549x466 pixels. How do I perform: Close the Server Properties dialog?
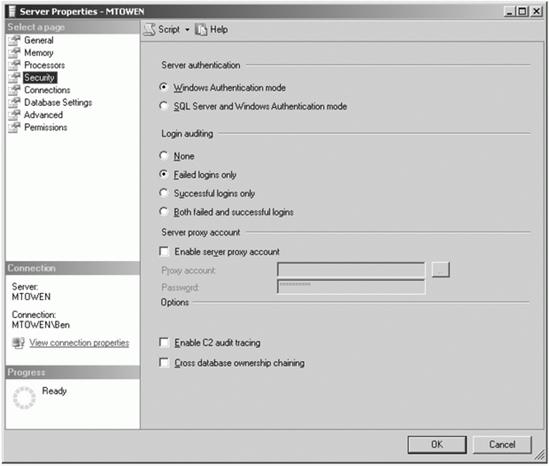536,12
